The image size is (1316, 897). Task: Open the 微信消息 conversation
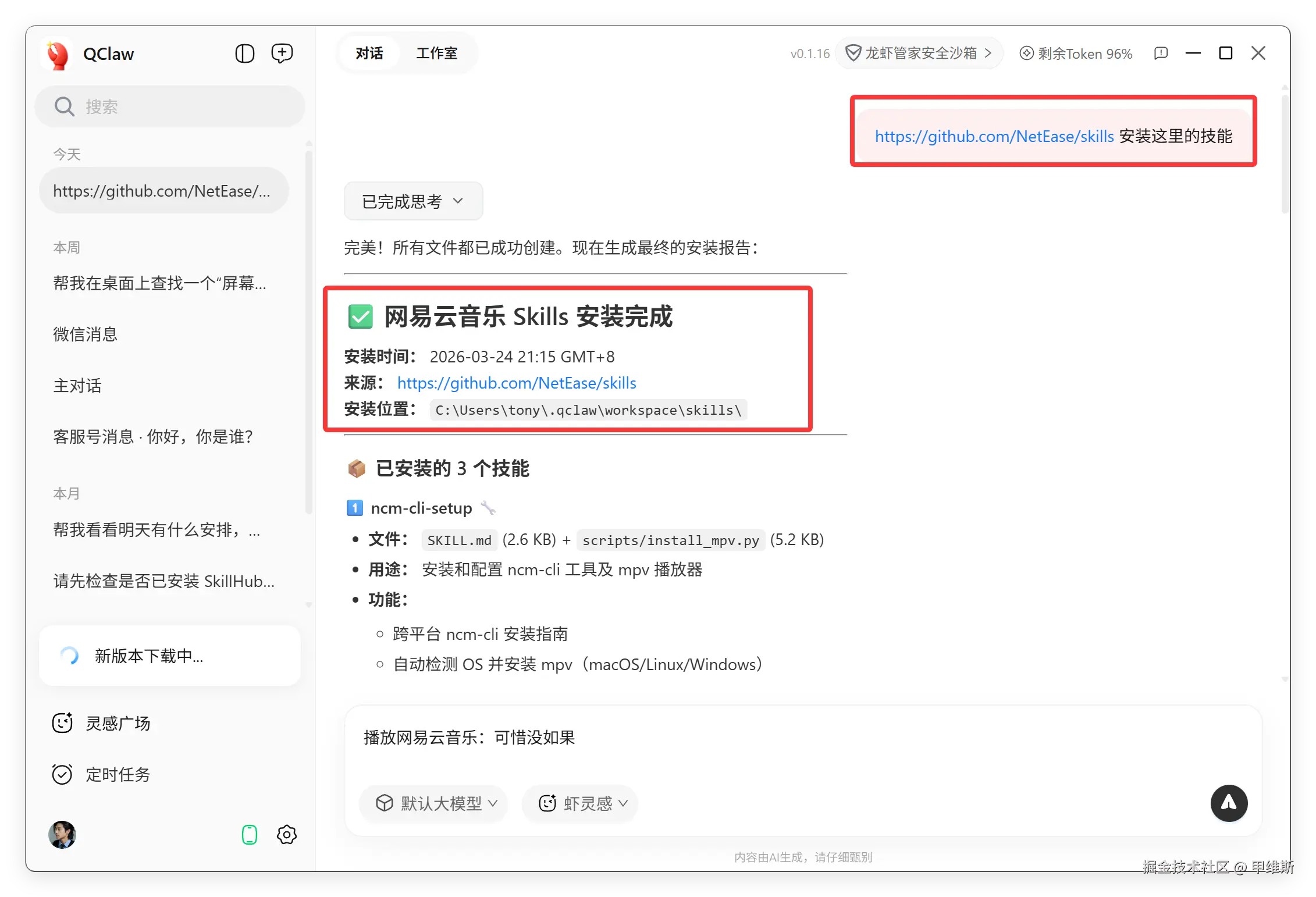(x=86, y=334)
